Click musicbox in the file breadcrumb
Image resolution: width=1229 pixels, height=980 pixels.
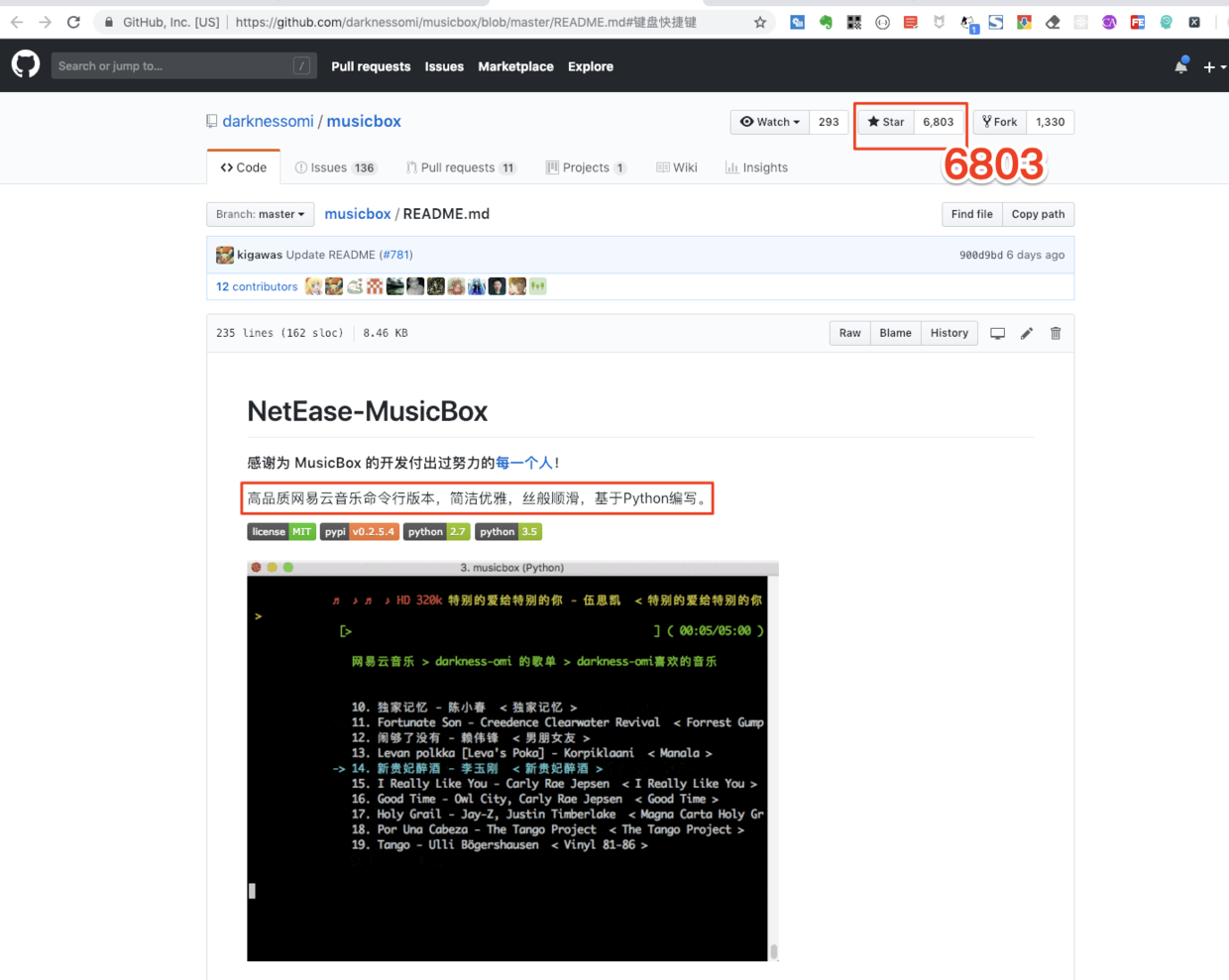pos(358,214)
